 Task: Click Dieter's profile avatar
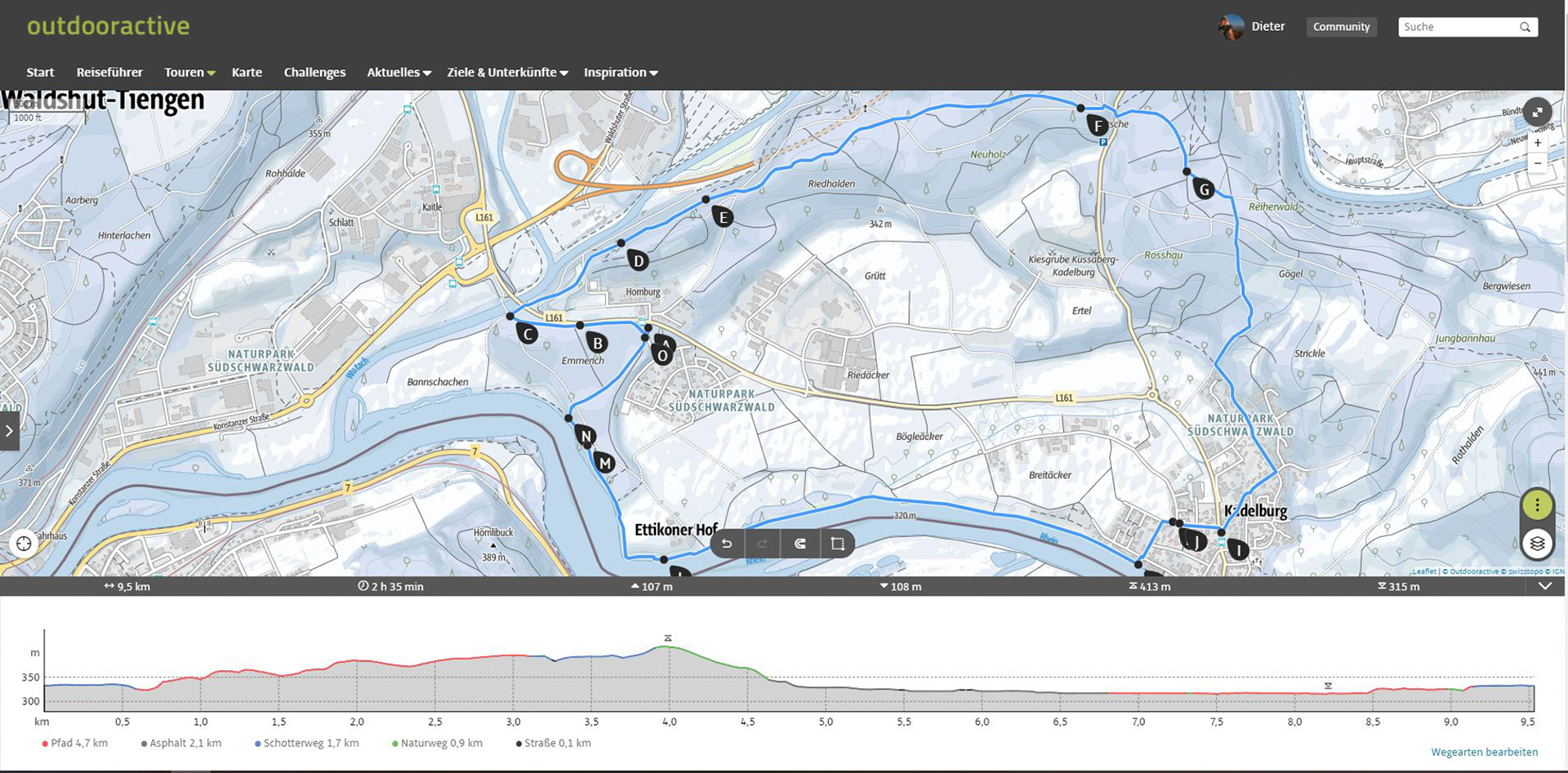point(1231,27)
